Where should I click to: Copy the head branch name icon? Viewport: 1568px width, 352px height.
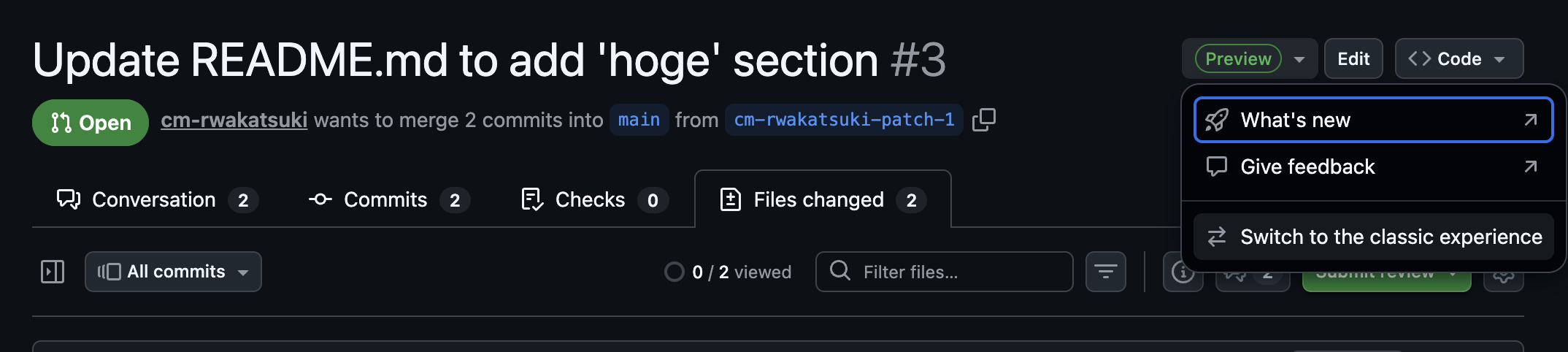[x=983, y=119]
